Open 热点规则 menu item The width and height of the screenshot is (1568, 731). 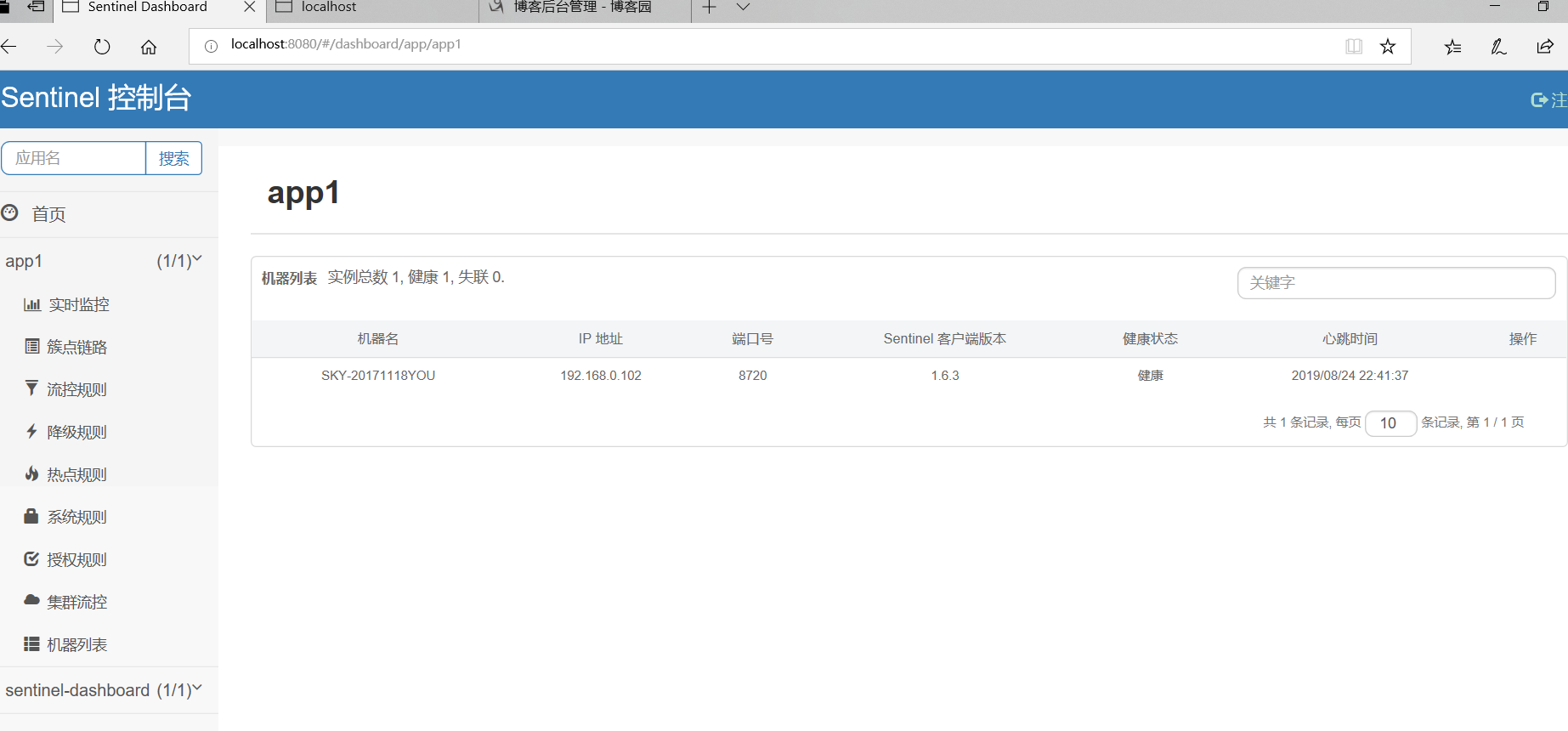(x=77, y=474)
